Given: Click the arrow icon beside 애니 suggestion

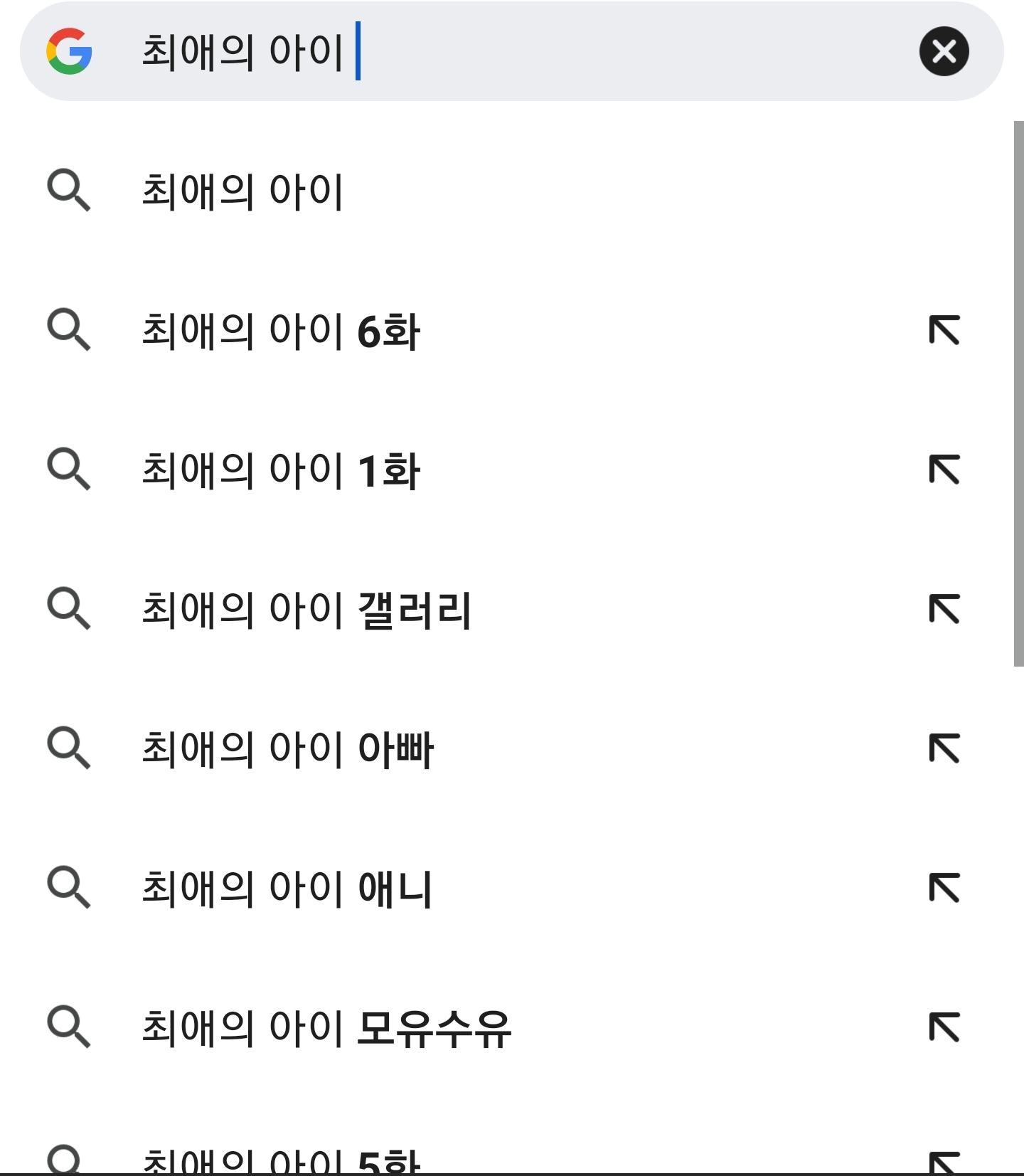Looking at the screenshot, I should (944, 888).
